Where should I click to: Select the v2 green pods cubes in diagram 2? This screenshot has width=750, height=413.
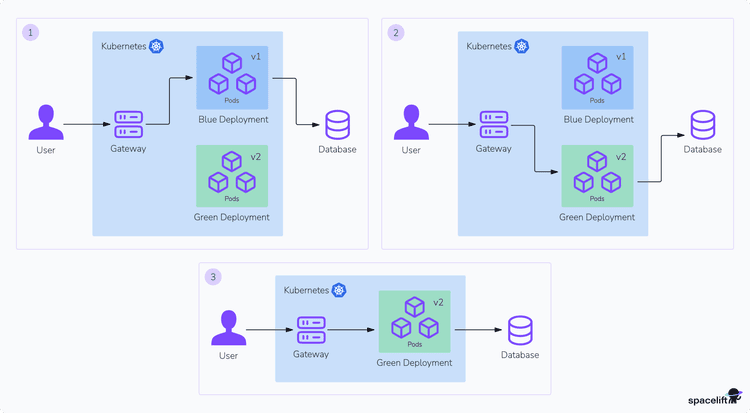coord(597,172)
